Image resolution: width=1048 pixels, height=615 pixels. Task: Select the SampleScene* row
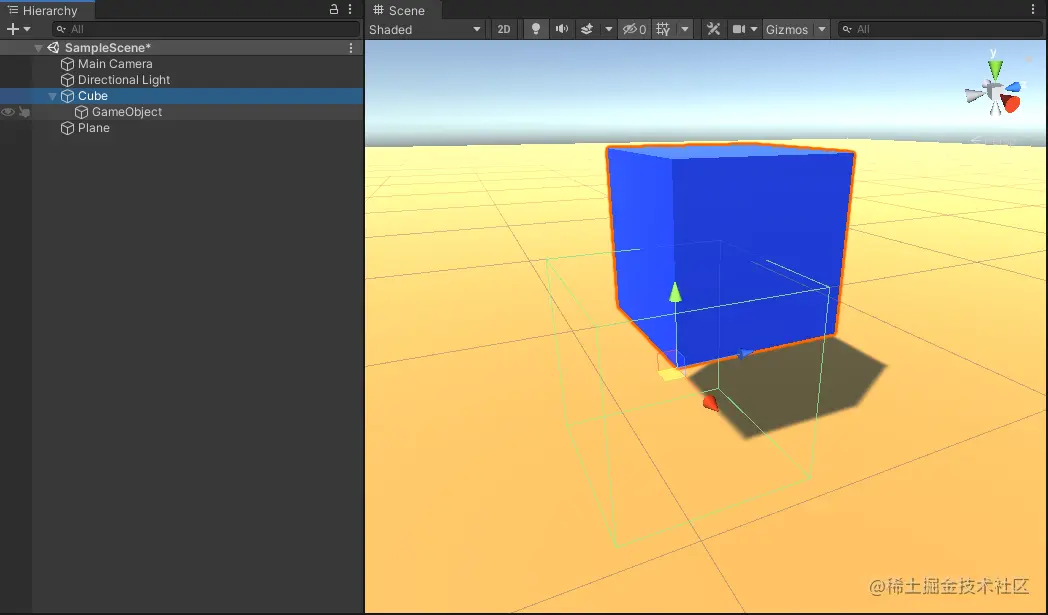182,47
